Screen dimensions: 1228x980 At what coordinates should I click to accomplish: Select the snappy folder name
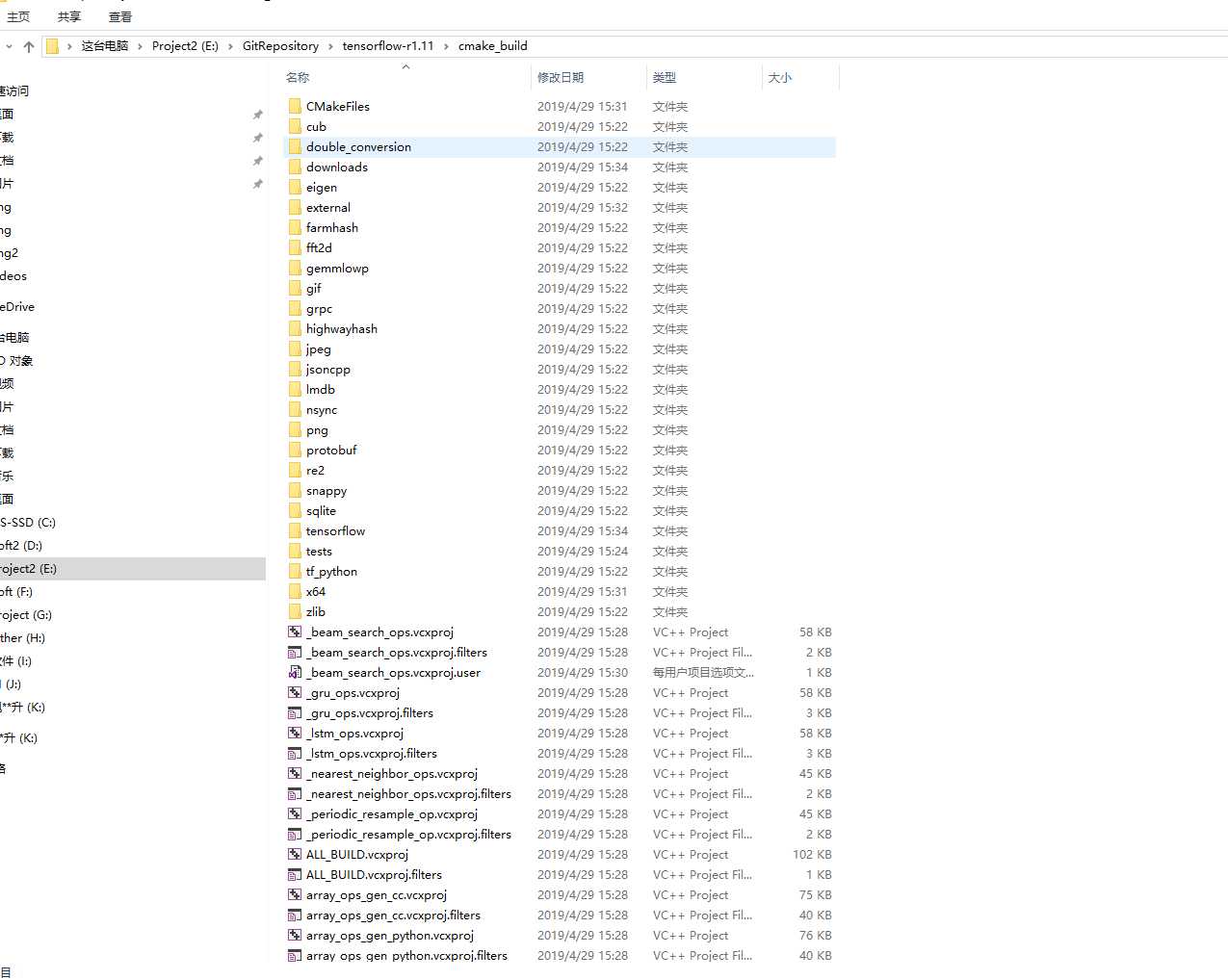(x=327, y=490)
